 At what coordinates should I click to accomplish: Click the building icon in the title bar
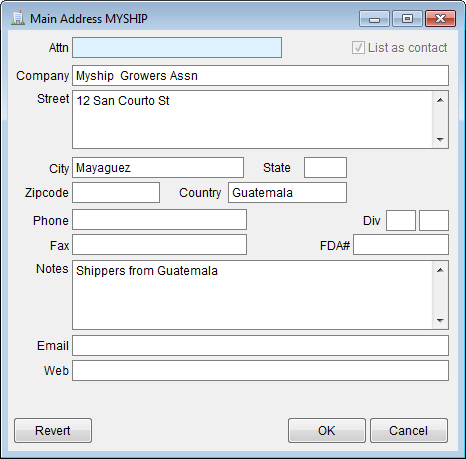[18, 18]
